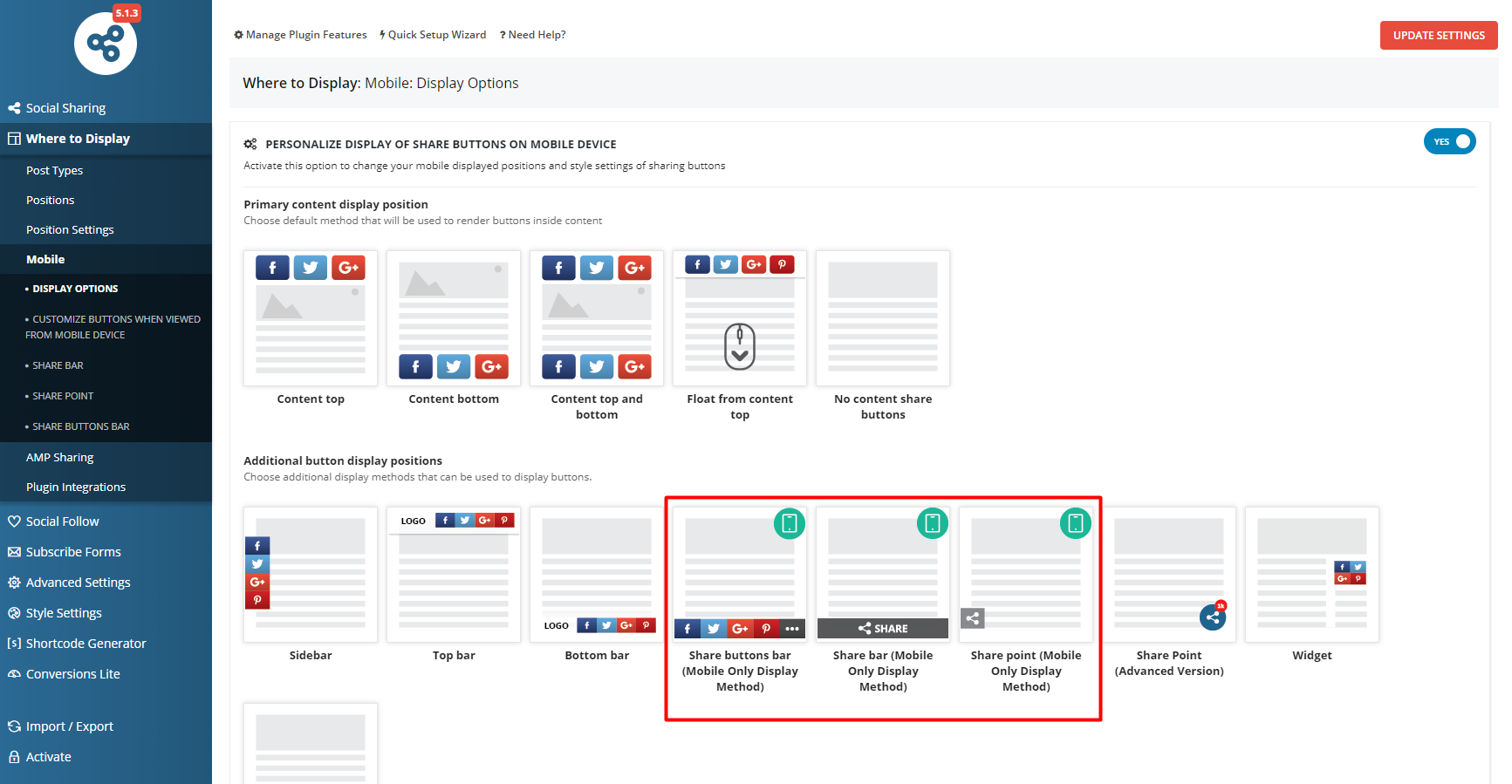
Task: Click the plugin logo with version 5.1.3
Action: click(x=106, y=43)
